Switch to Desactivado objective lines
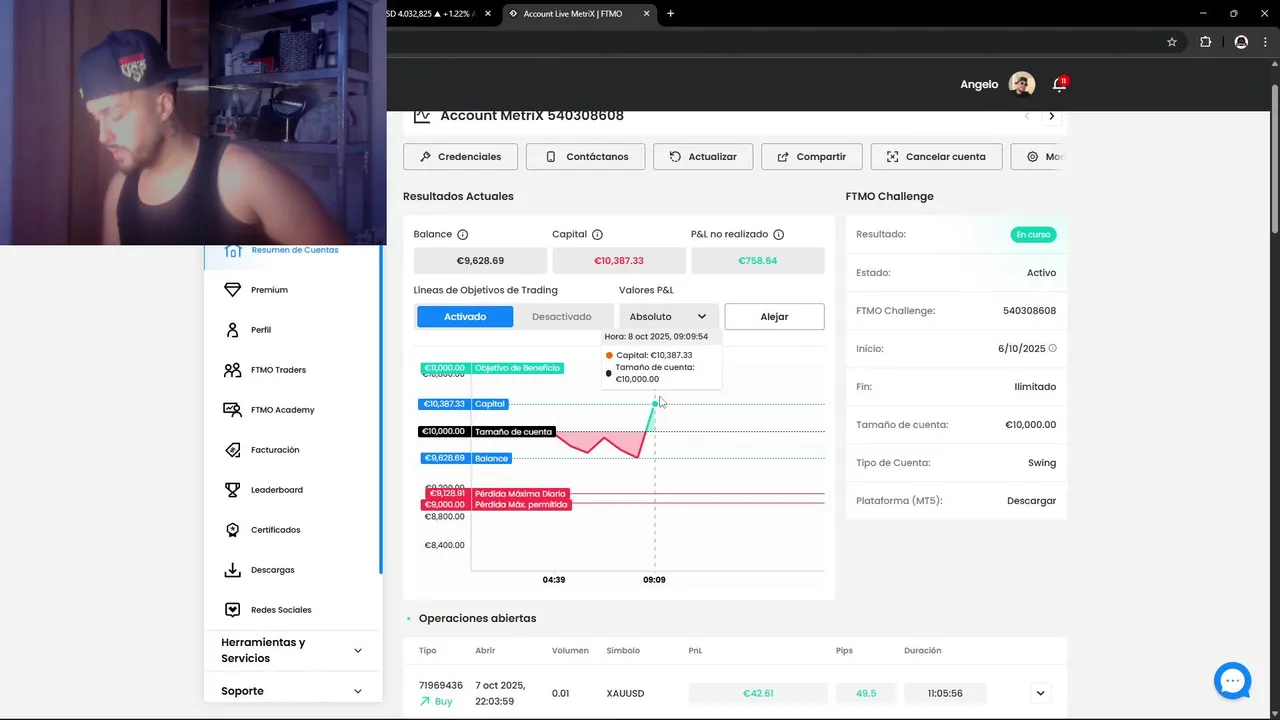This screenshot has width=1280, height=720. coord(561,317)
